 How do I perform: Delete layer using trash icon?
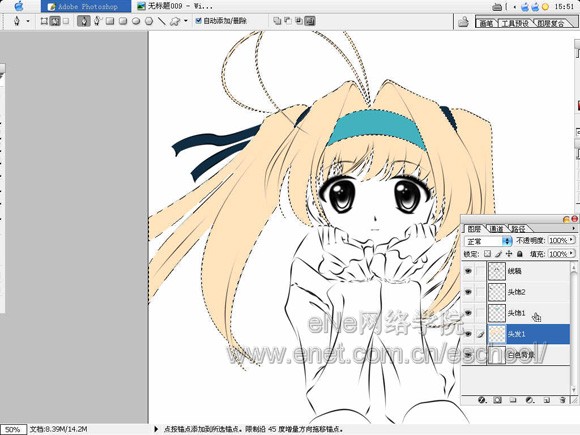click(x=563, y=400)
